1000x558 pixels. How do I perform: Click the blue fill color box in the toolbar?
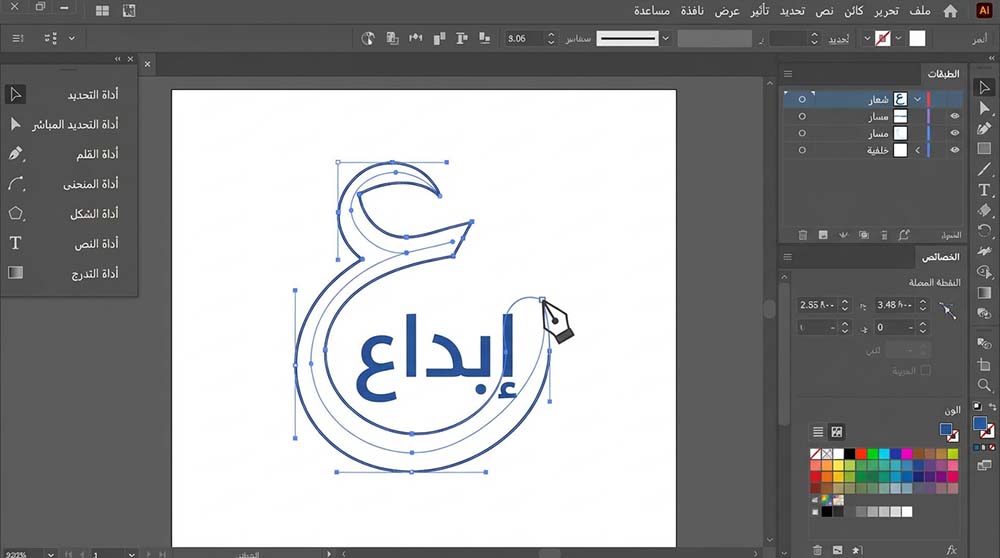980,424
